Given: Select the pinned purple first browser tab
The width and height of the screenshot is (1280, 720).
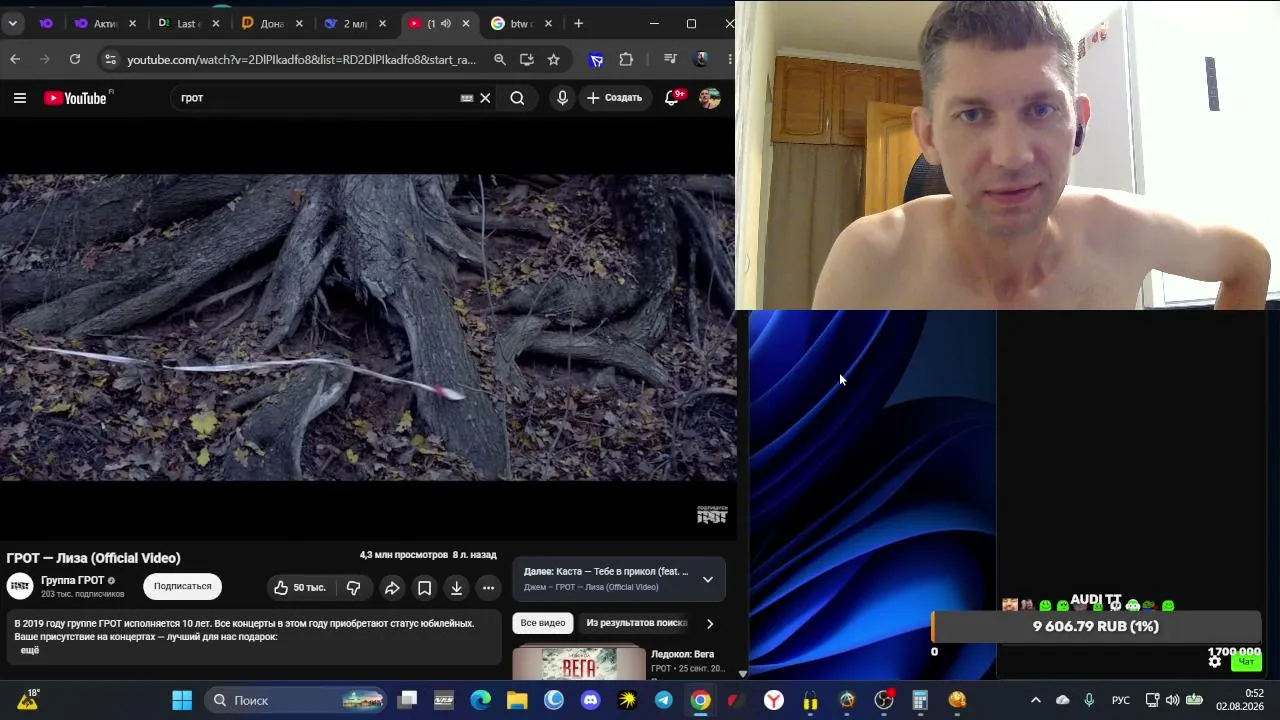Looking at the screenshot, I should tap(46, 24).
